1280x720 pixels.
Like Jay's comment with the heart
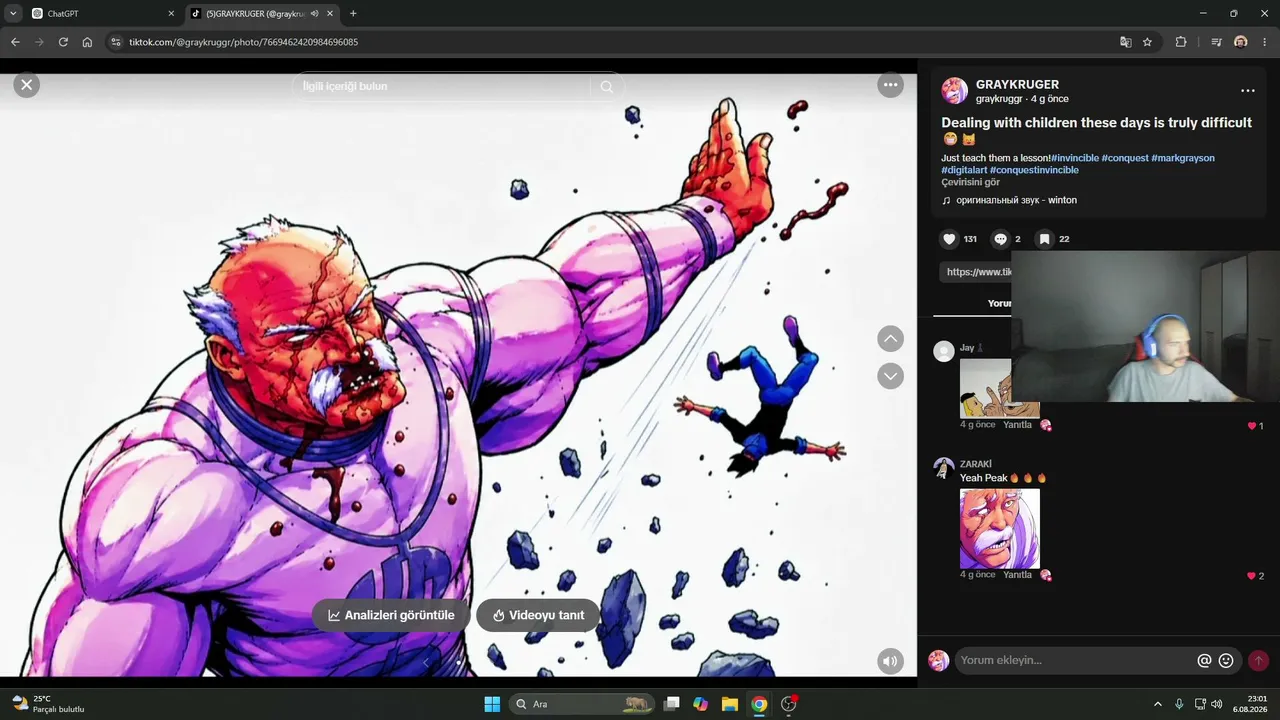tap(1251, 426)
